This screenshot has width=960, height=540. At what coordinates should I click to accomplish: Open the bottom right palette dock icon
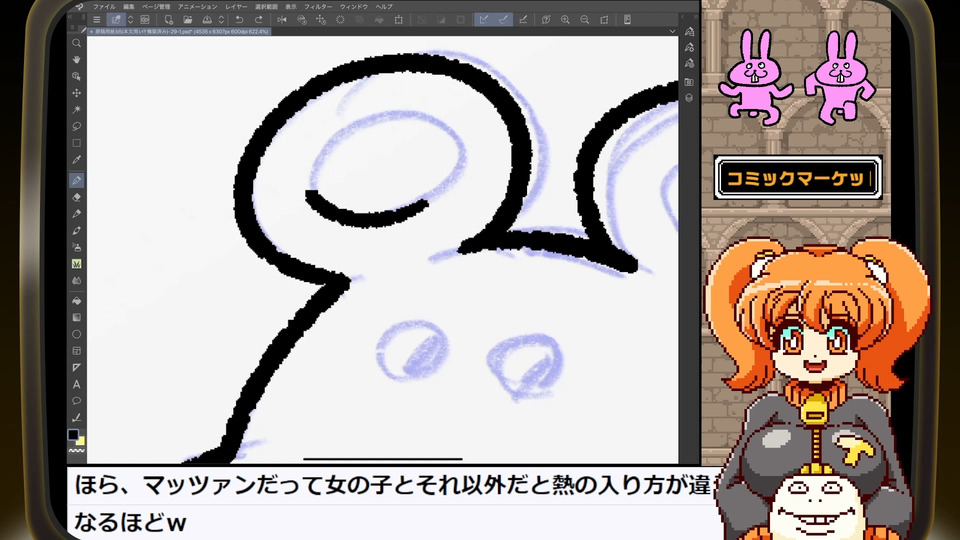689,98
